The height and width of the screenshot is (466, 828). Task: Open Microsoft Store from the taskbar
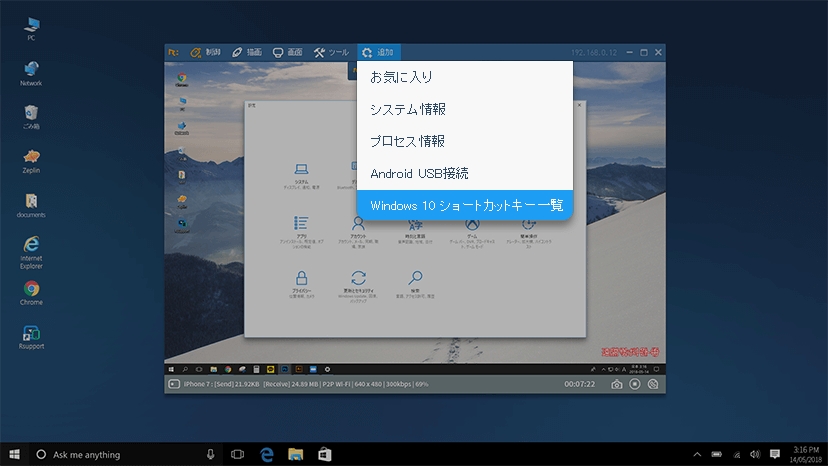point(324,454)
